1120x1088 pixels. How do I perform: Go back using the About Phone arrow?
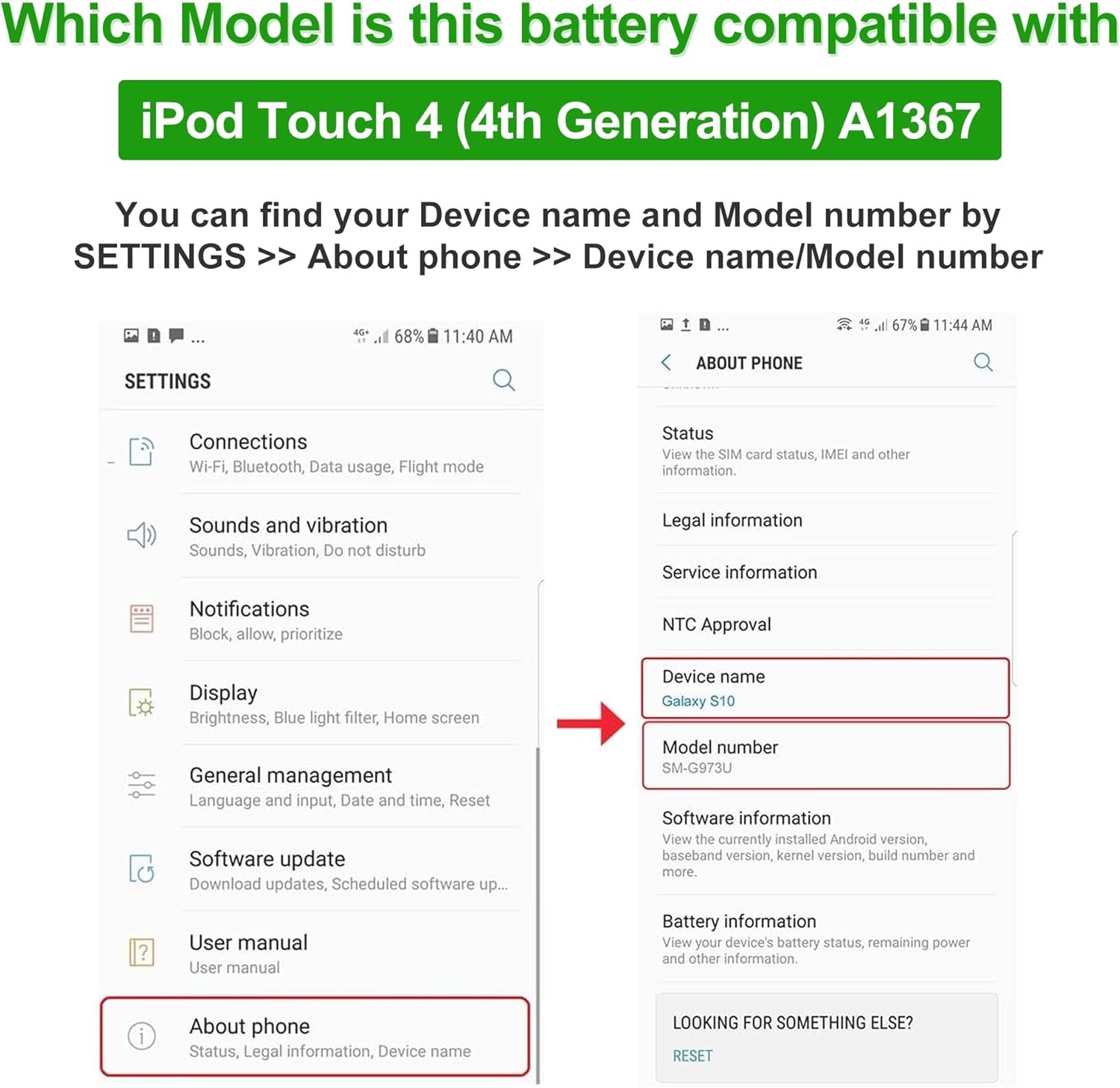coord(666,363)
